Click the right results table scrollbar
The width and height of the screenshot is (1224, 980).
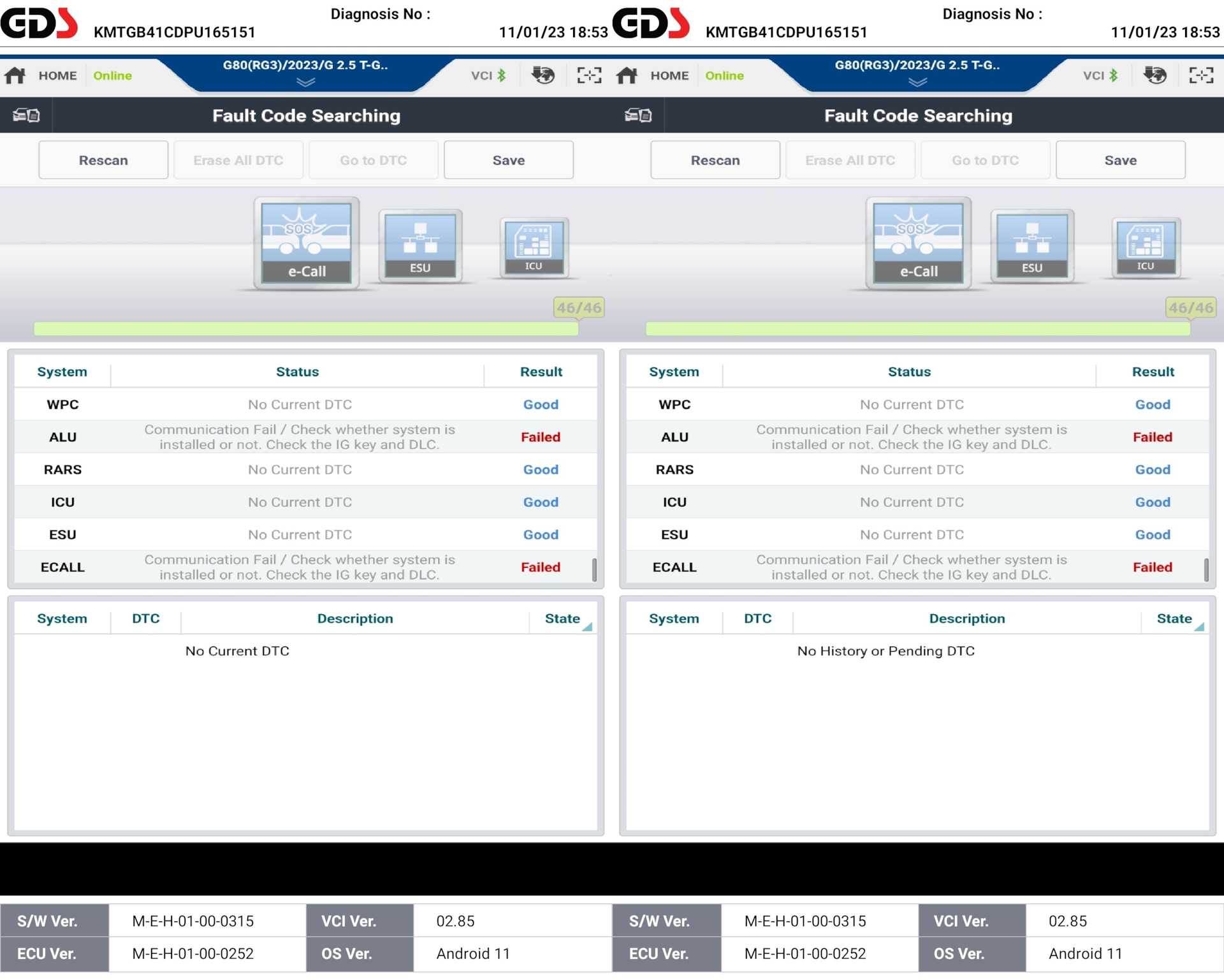(1206, 569)
